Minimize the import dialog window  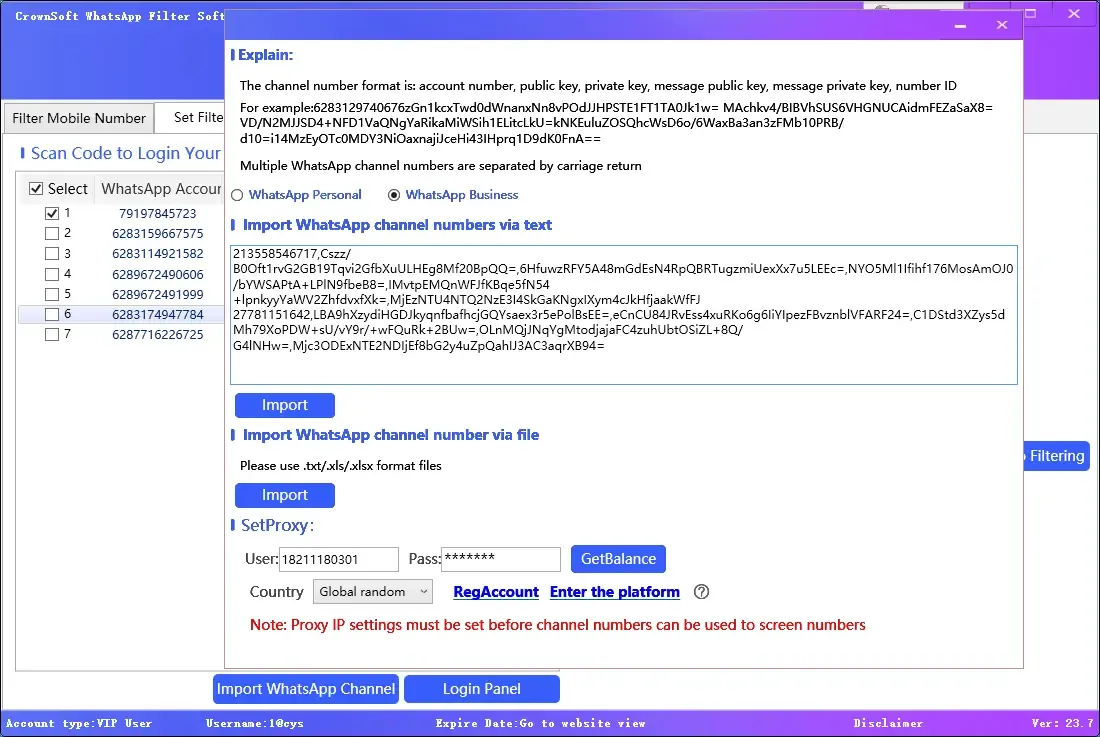click(960, 25)
